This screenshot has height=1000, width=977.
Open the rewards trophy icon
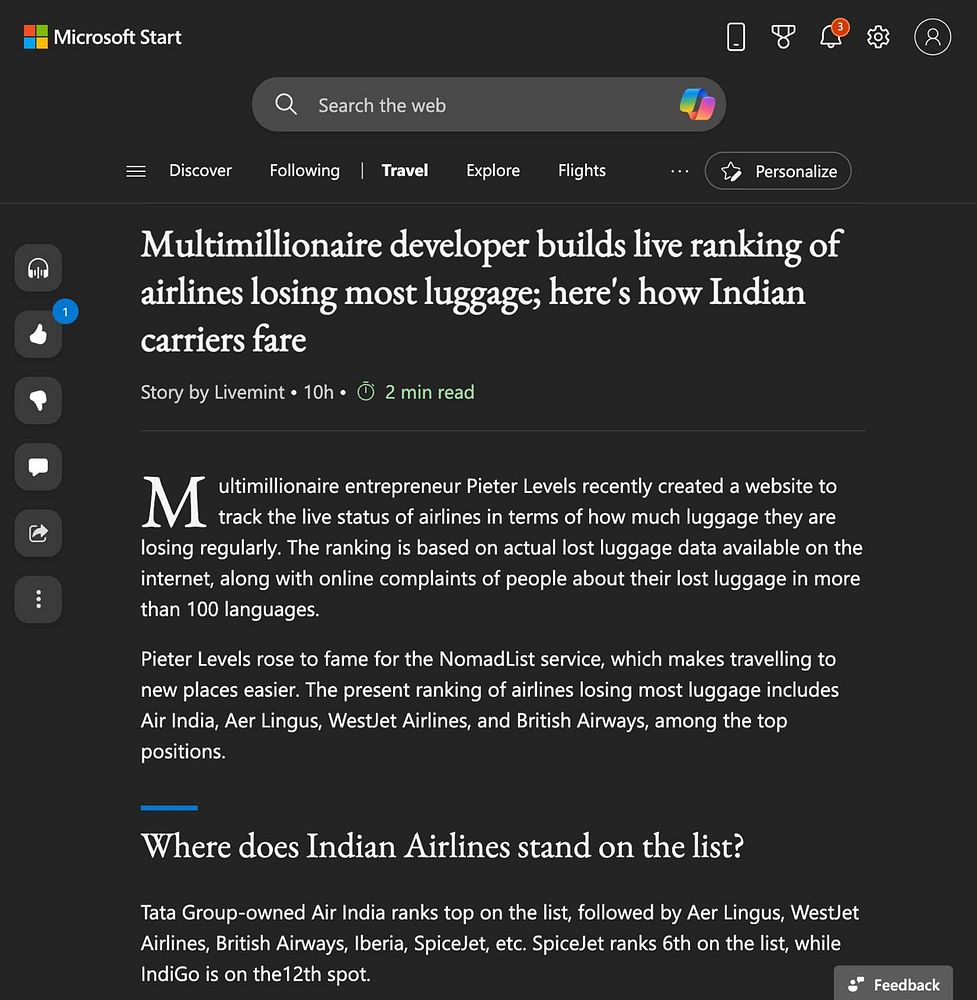tap(783, 37)
